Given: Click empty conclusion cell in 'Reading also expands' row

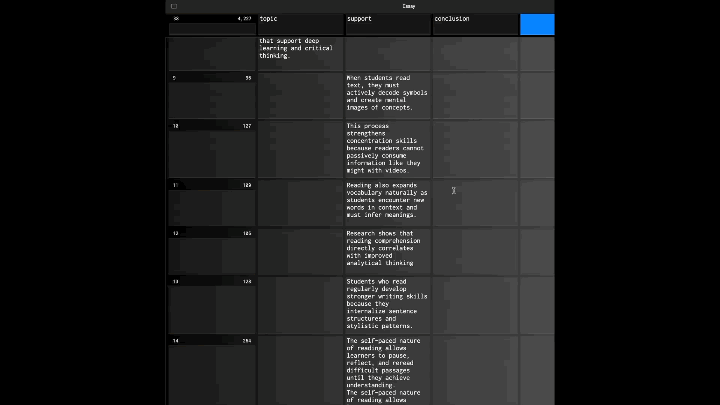Looking at the screenshot, I should point(475,201).
